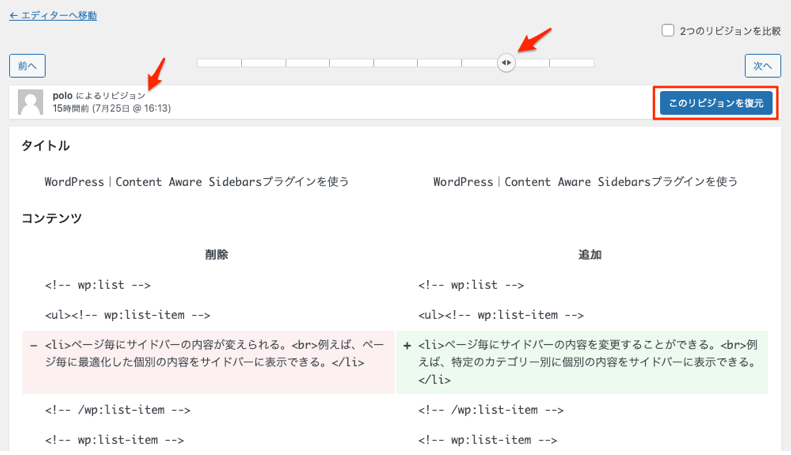
Task: Click the 前へ button
Action: coord(27,66)
